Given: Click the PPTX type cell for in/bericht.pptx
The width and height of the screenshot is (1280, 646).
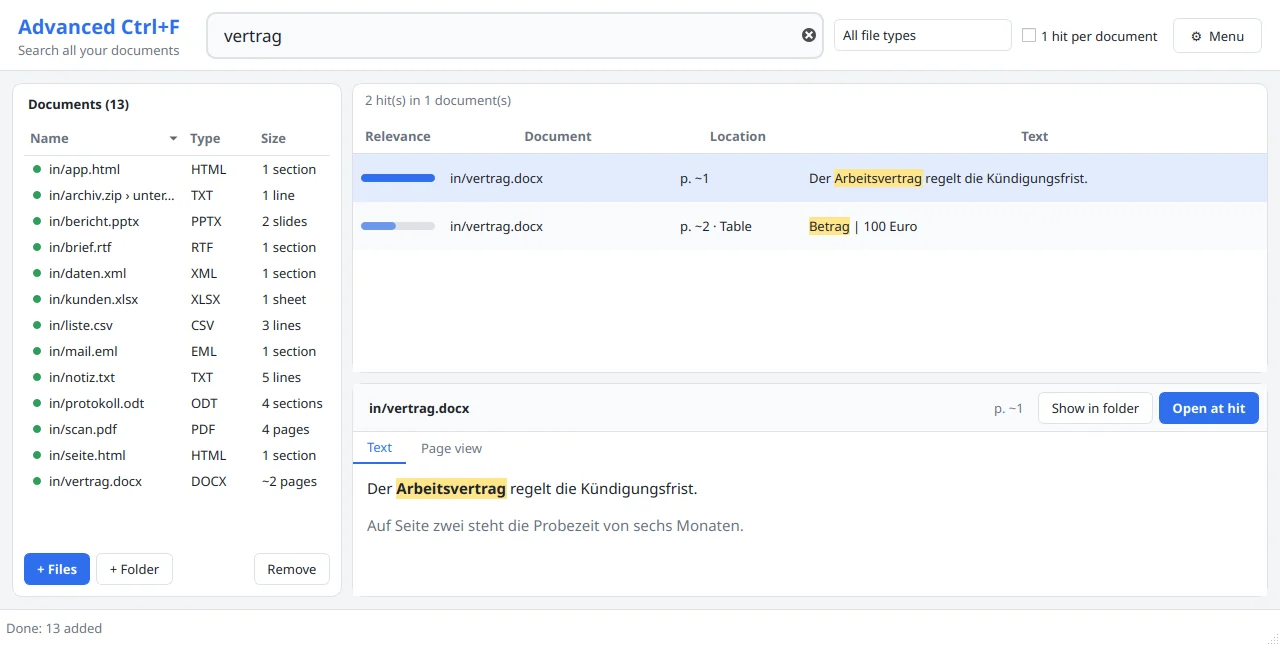Looking at the screenshot, I should pos(207,222).
